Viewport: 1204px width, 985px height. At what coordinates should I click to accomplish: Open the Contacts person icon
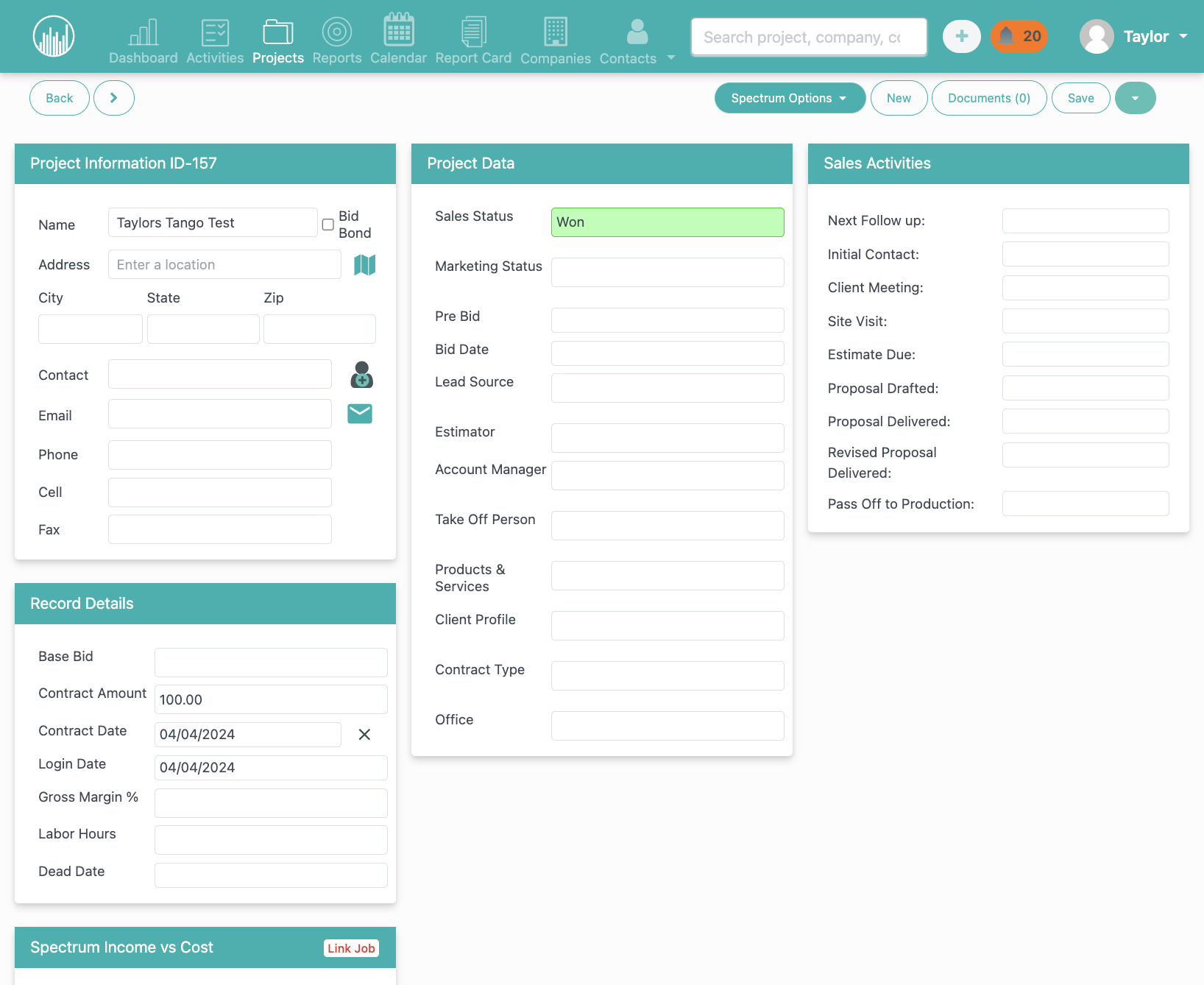click(x=637, y=32)
